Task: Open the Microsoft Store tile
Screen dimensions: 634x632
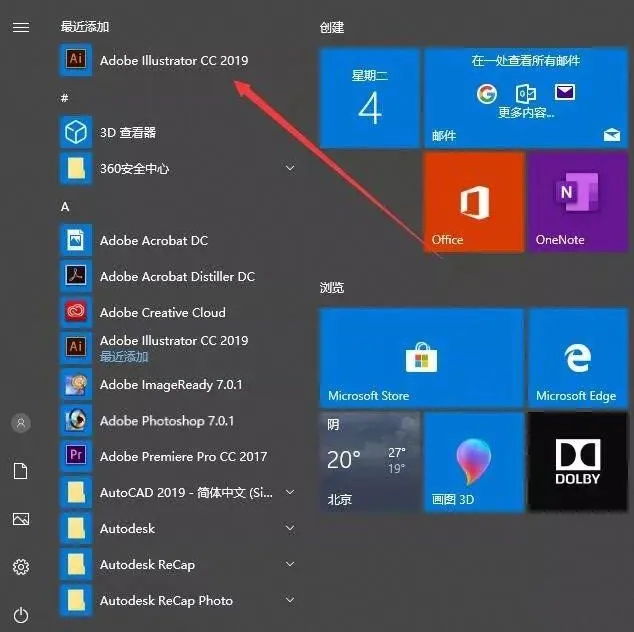Action: tap(422, 357)
